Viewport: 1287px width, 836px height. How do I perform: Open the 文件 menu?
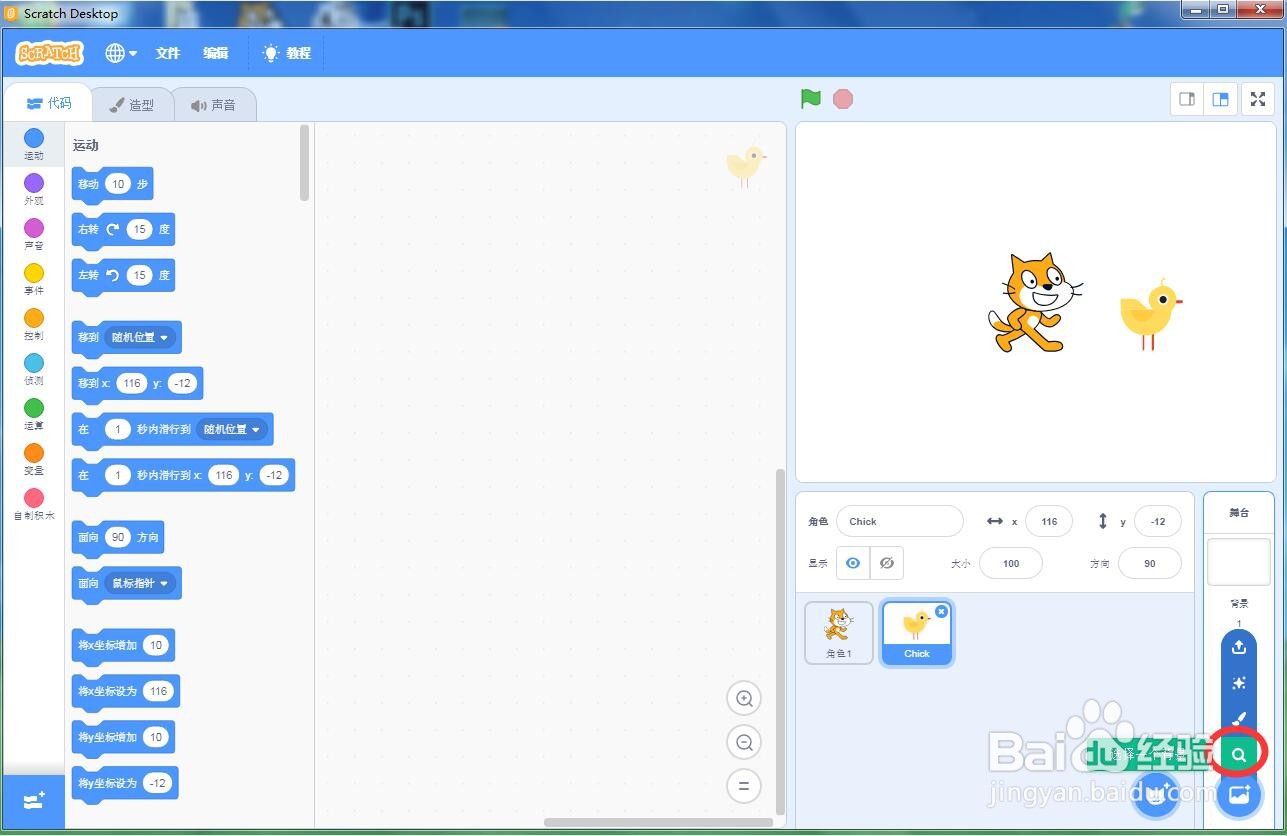tap(168, 53)
